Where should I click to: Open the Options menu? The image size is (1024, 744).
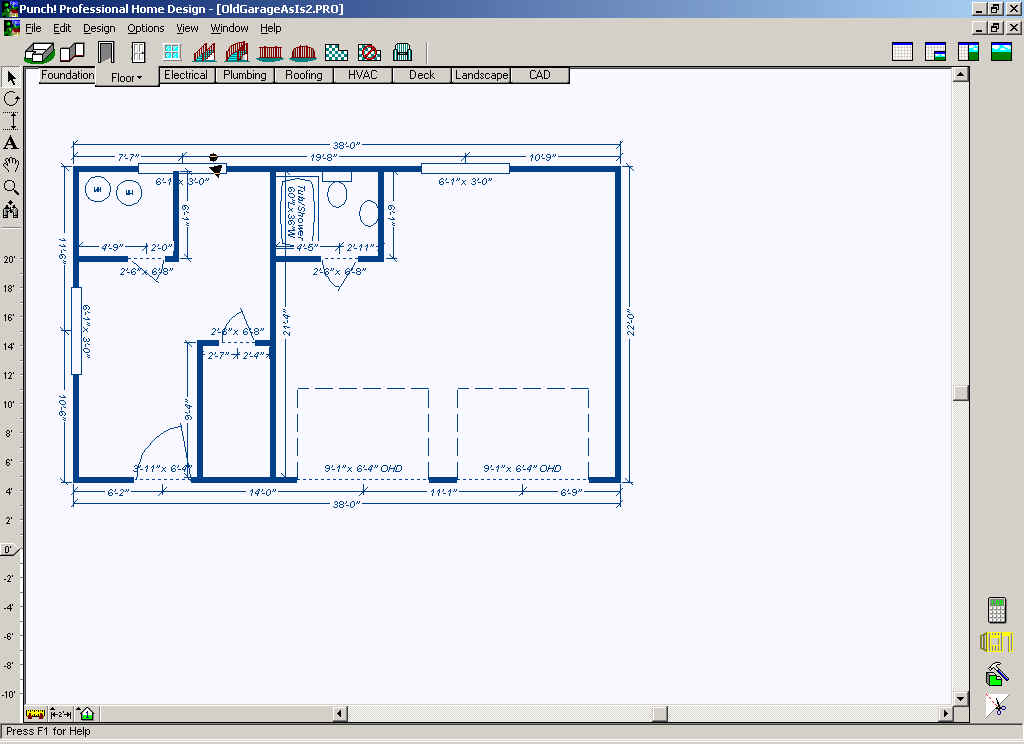pyautogui.click(x=146, y=28)
